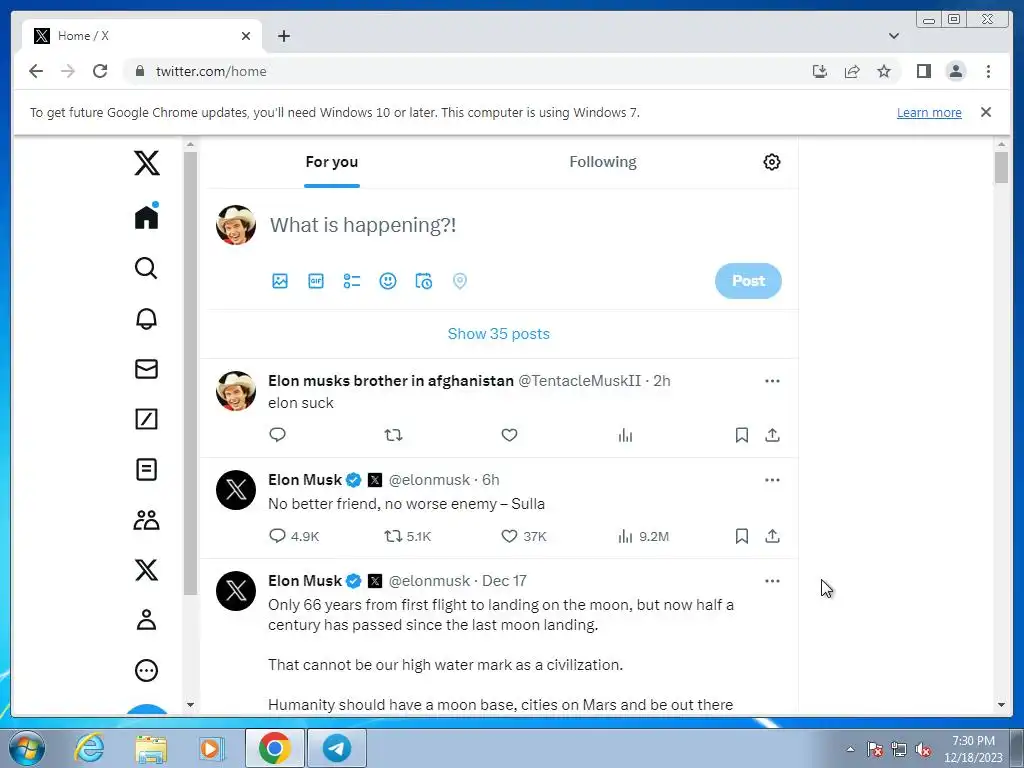This screenshot has width=1024, height=768.
Task: Click the twitter.com/home address bar
Action: [211, 71]
